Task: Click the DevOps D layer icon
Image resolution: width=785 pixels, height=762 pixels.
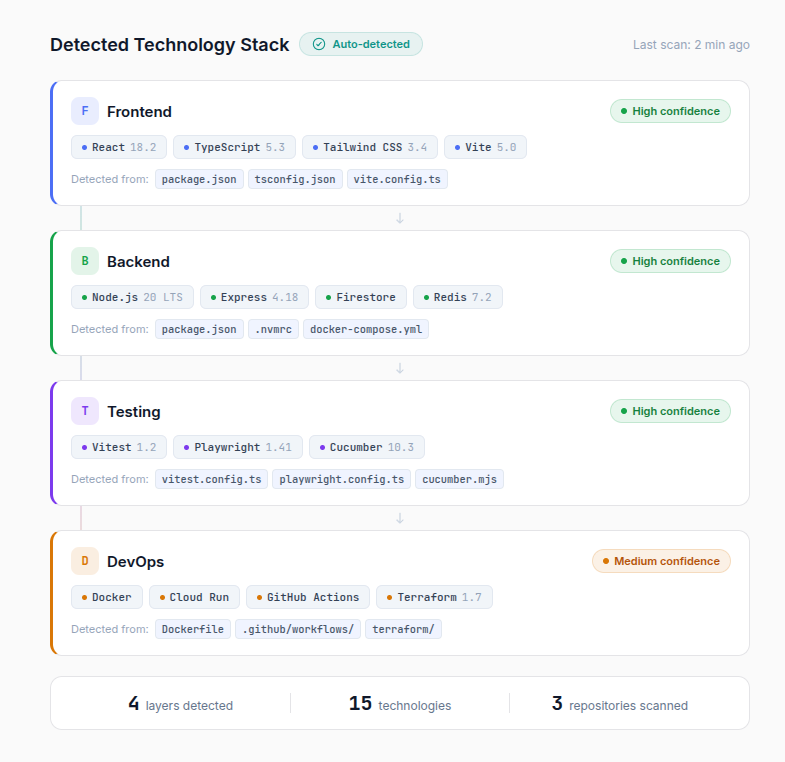Action: (x=85, y=561)
